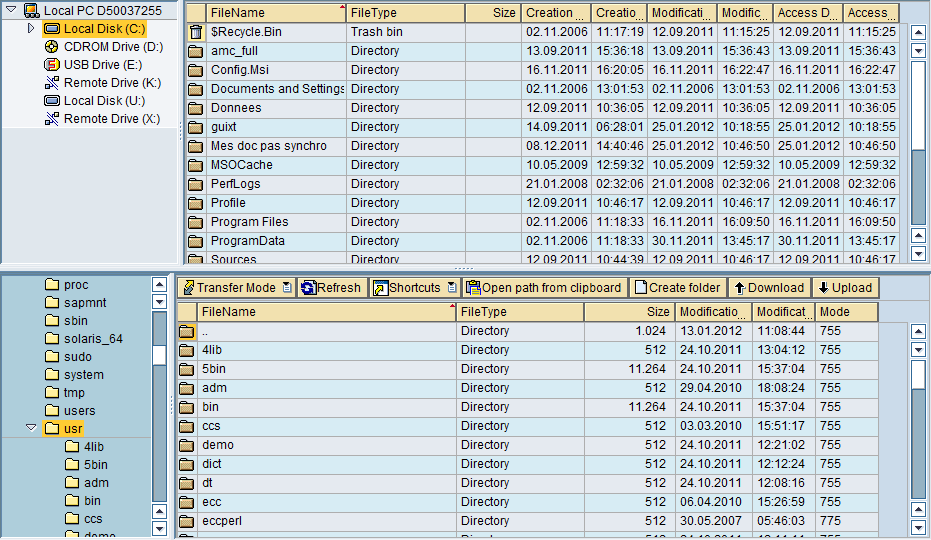Click bottom scroll-down arrow of remote file list
The image size is (931, 540).
[918, 527]
